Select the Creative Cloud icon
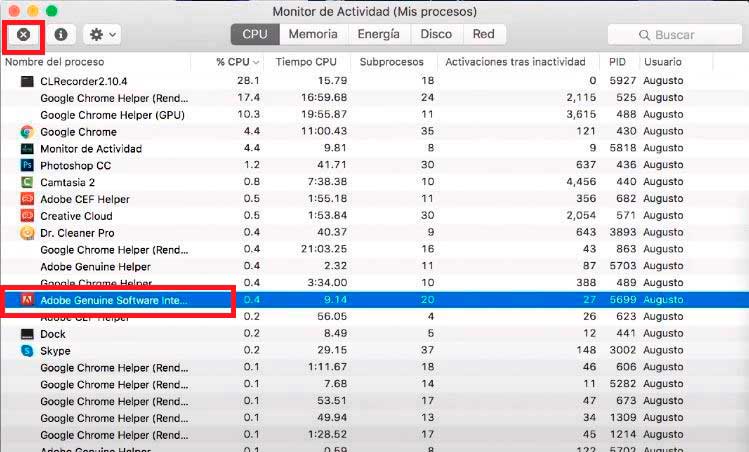 pyautogui.click(x=27, y=216)
